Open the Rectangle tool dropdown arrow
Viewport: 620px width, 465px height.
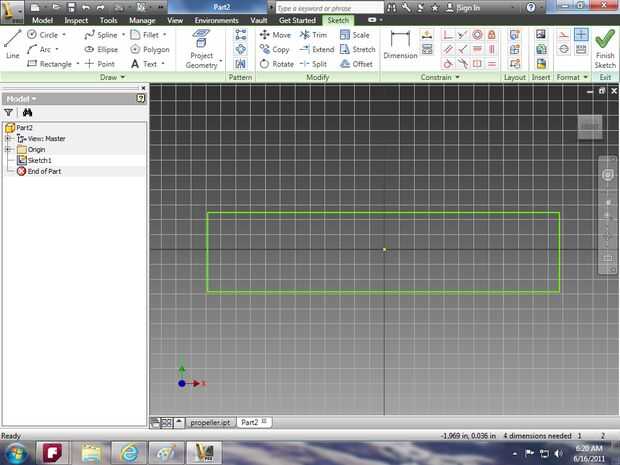76,64
